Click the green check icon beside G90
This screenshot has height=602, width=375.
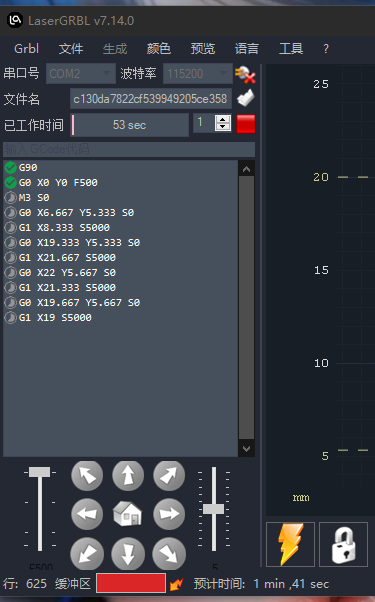pos(10,167)
